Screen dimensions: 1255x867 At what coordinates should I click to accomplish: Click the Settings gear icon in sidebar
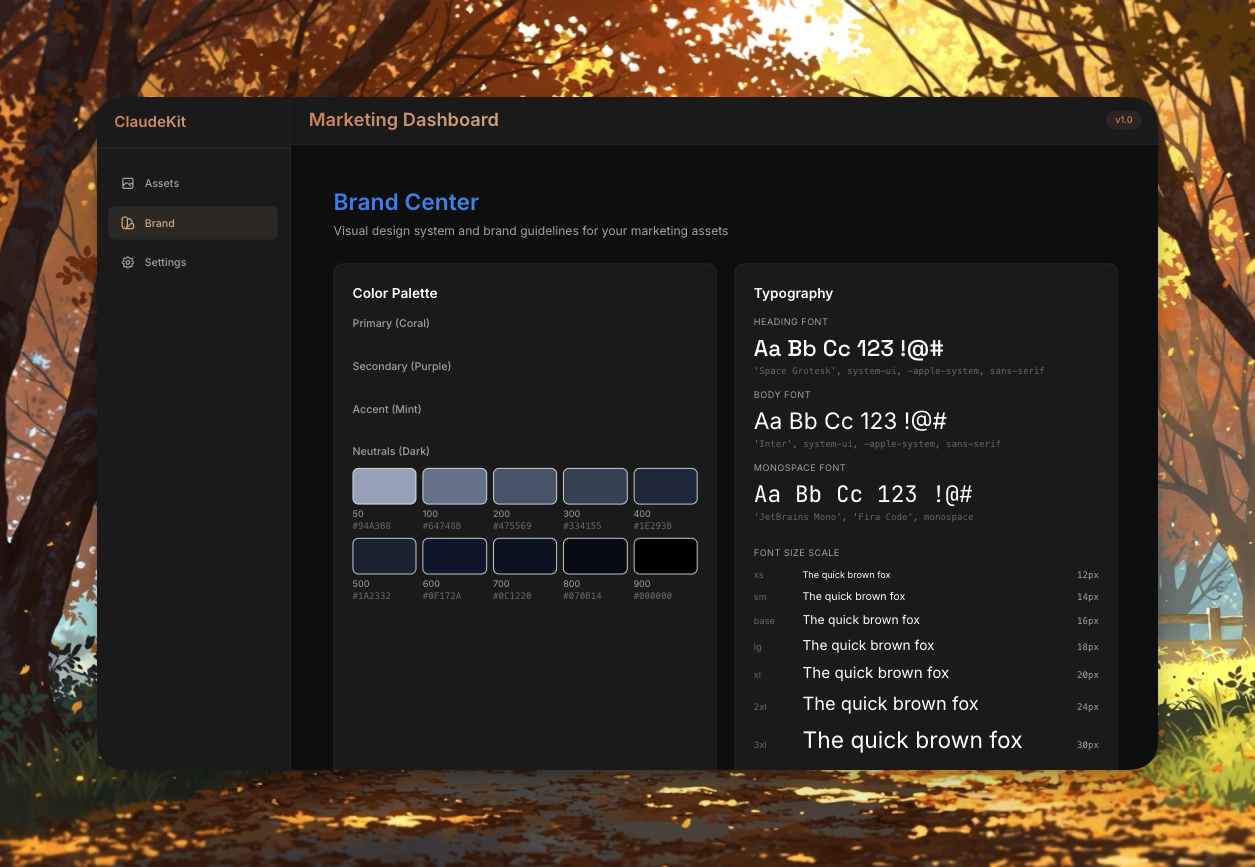coord(128,262)
